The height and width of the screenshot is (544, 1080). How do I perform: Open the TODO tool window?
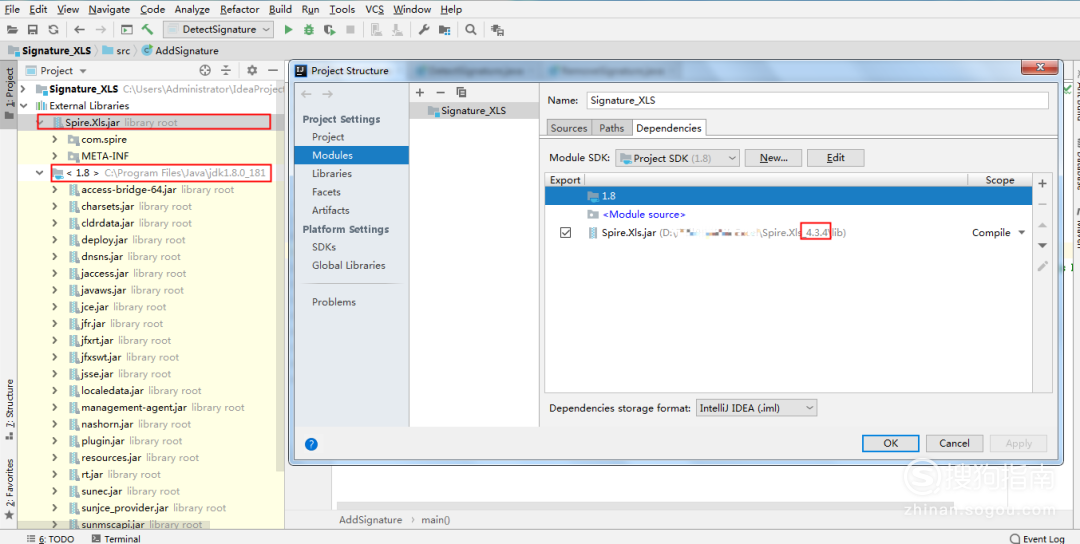coord(50,538)
